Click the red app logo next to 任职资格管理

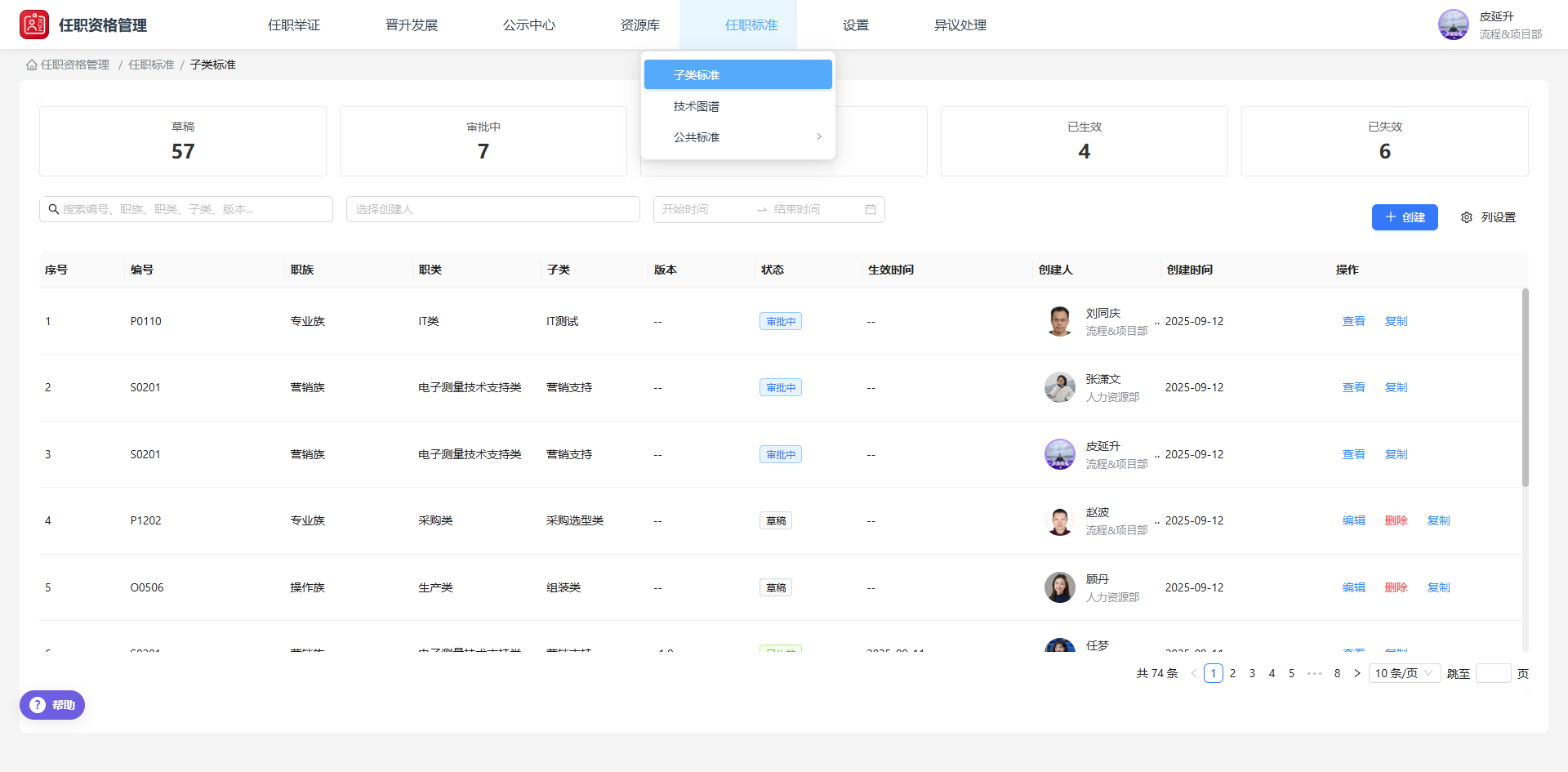(x=34, y=24)
